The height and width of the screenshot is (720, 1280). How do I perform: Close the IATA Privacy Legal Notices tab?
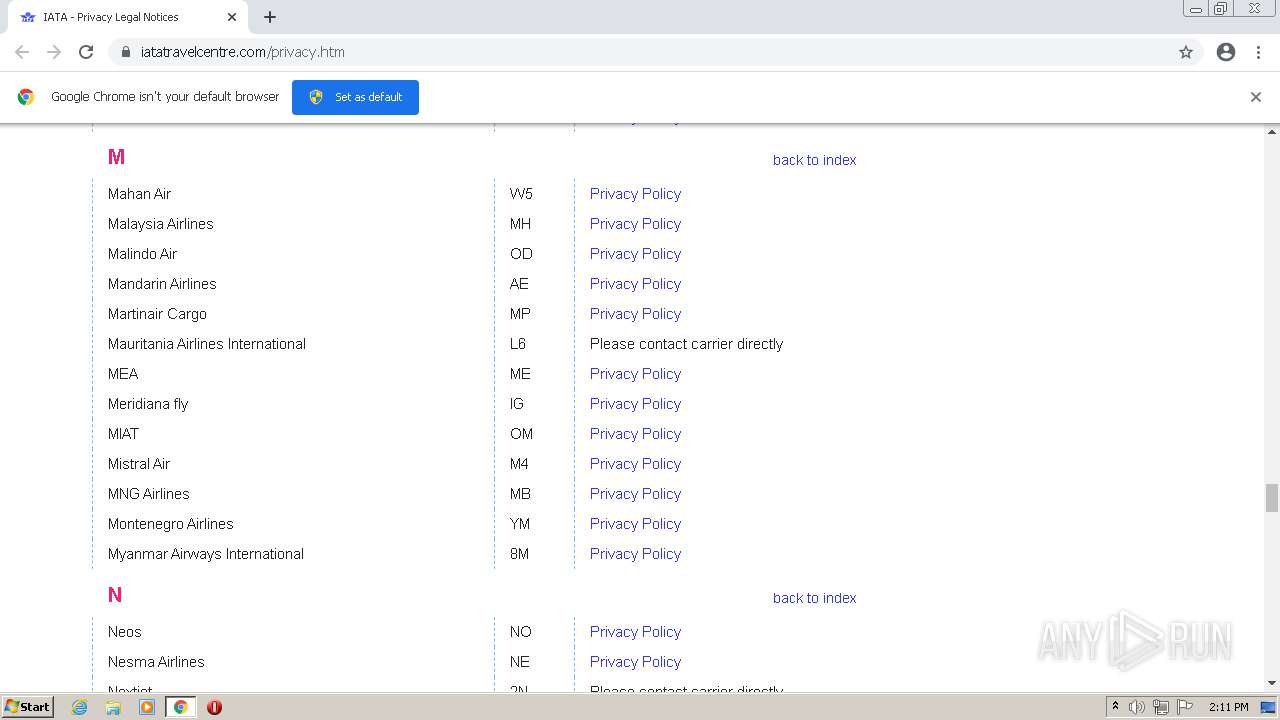(232, 17)
